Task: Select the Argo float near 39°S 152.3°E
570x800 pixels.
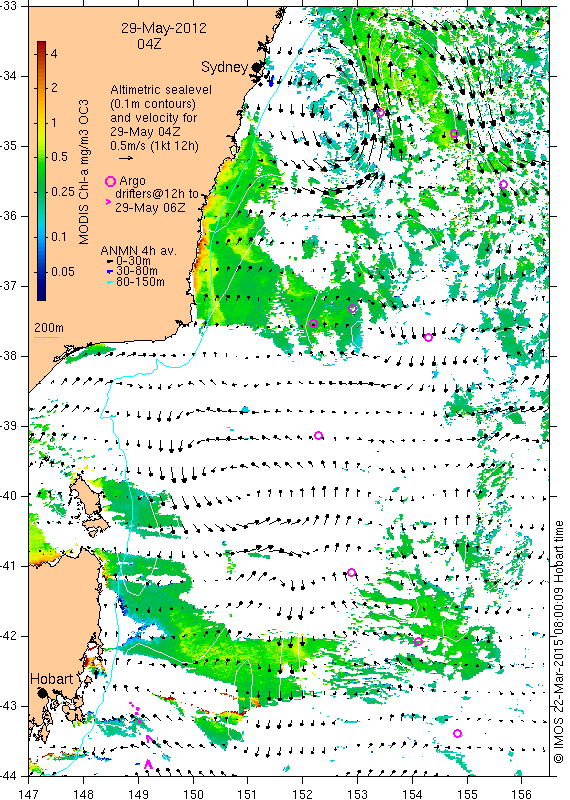Action: 318,435
